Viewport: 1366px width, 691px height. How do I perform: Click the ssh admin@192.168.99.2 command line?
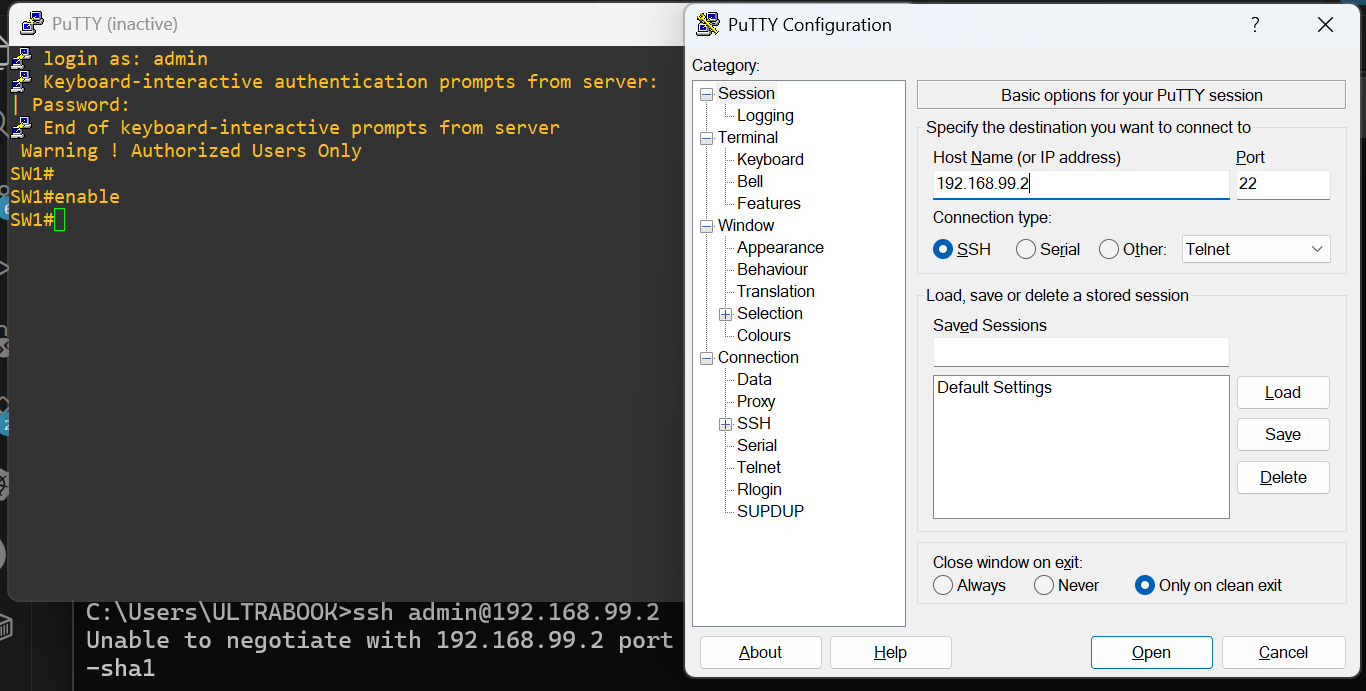[373, 612]
